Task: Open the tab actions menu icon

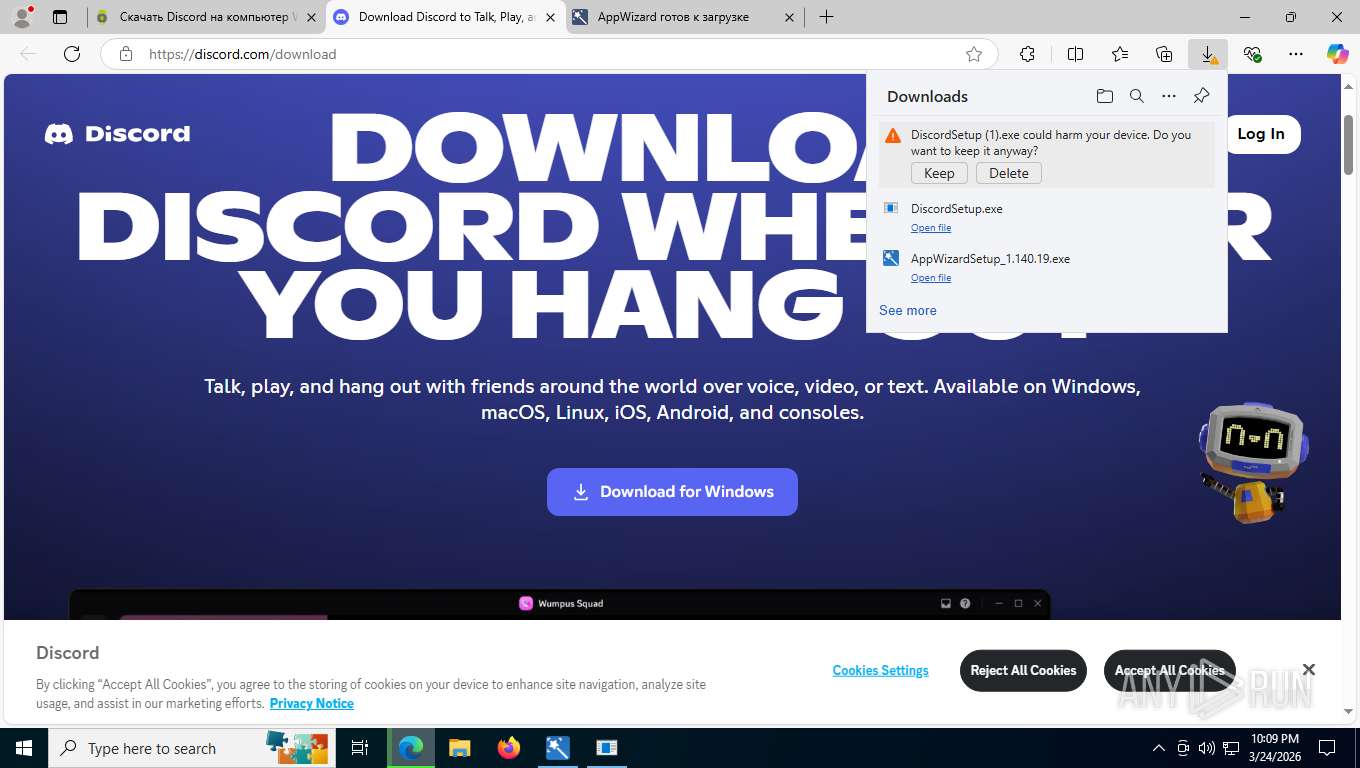Action: (x=60, y=17)
